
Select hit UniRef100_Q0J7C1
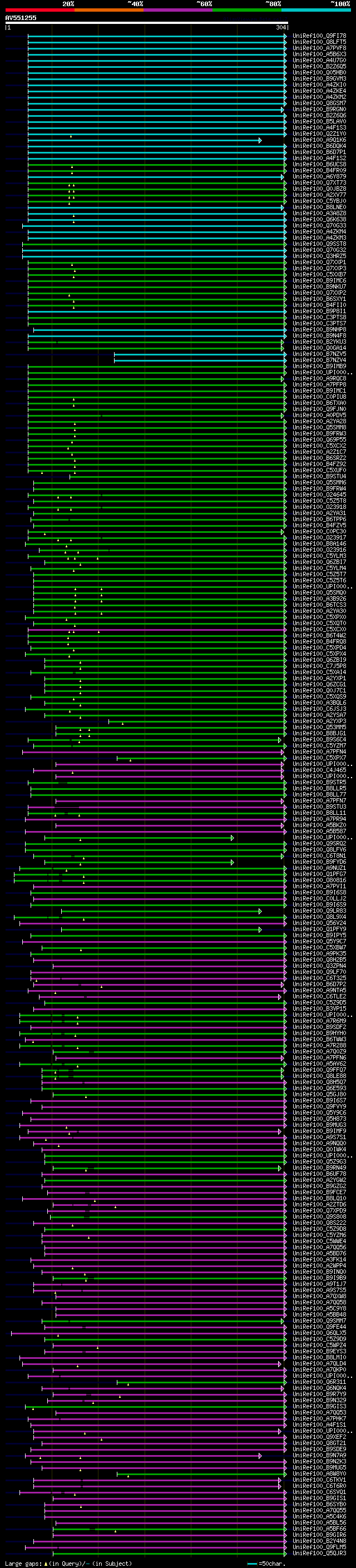point(319,690)
